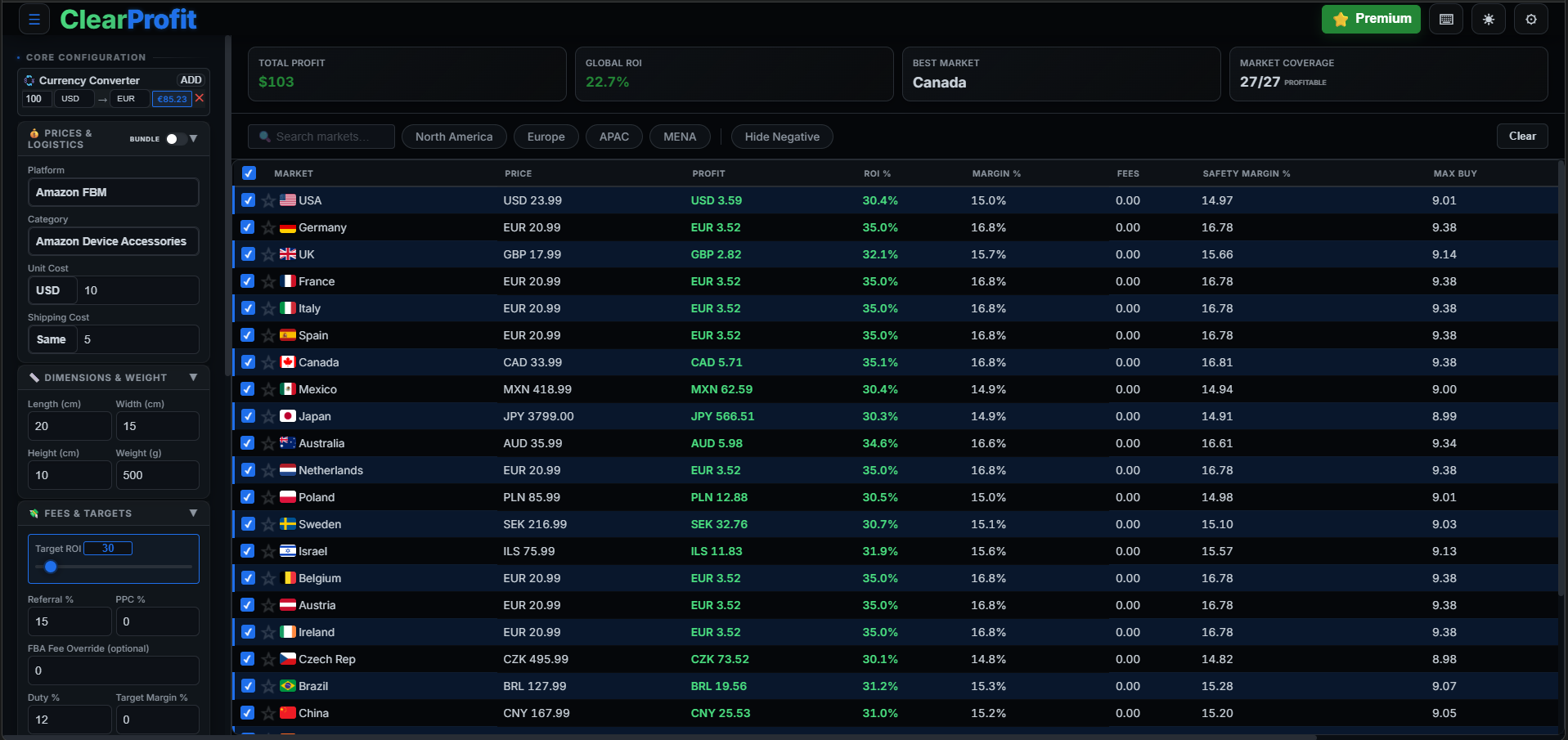Open the Platform dropdown showing Amazon FBM

click(113, 192)
